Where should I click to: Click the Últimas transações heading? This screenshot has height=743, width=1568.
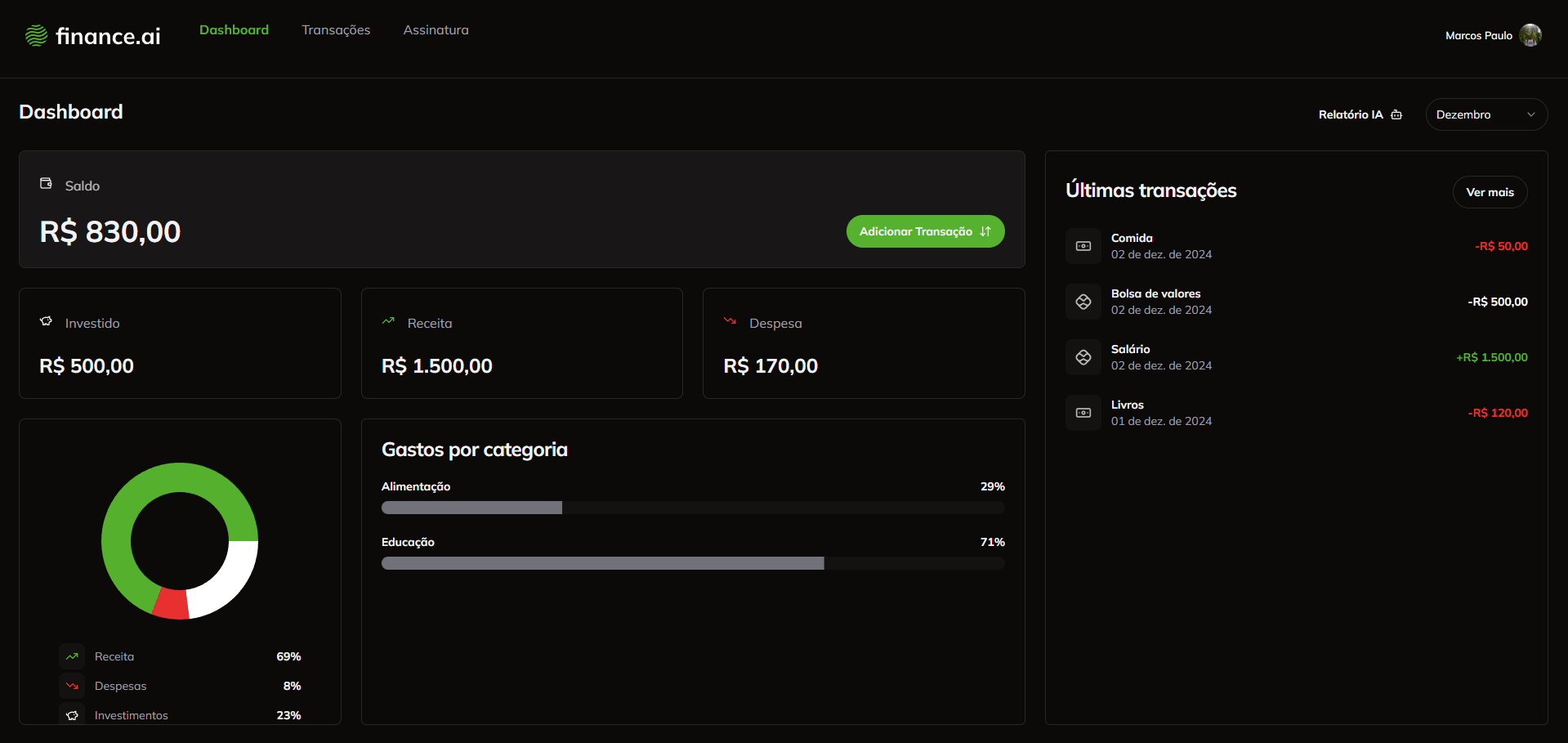tap(1151, 190)
